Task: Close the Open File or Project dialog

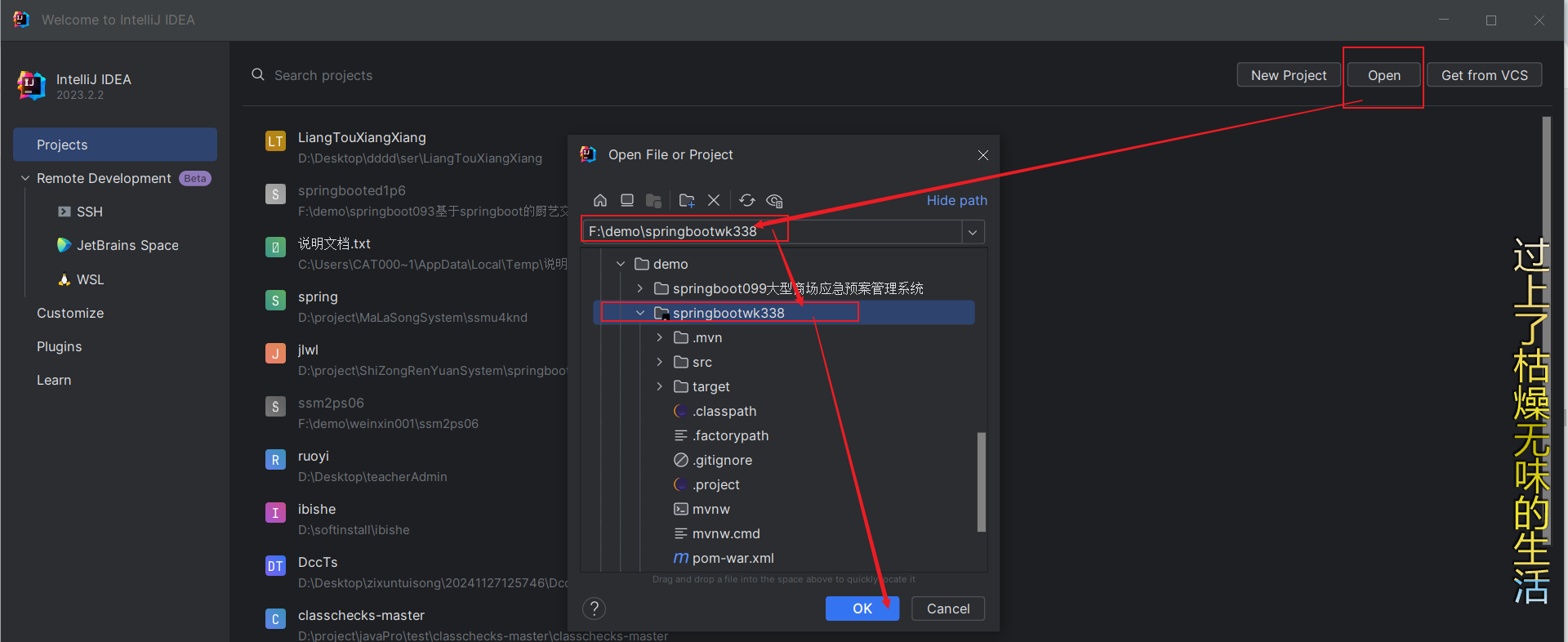Action: coord(983,155)
